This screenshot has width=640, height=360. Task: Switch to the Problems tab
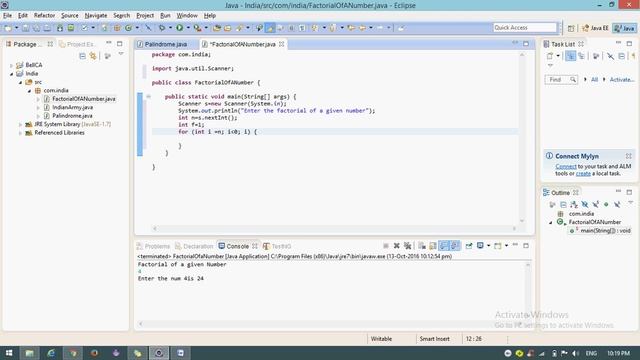pos(153,246)
